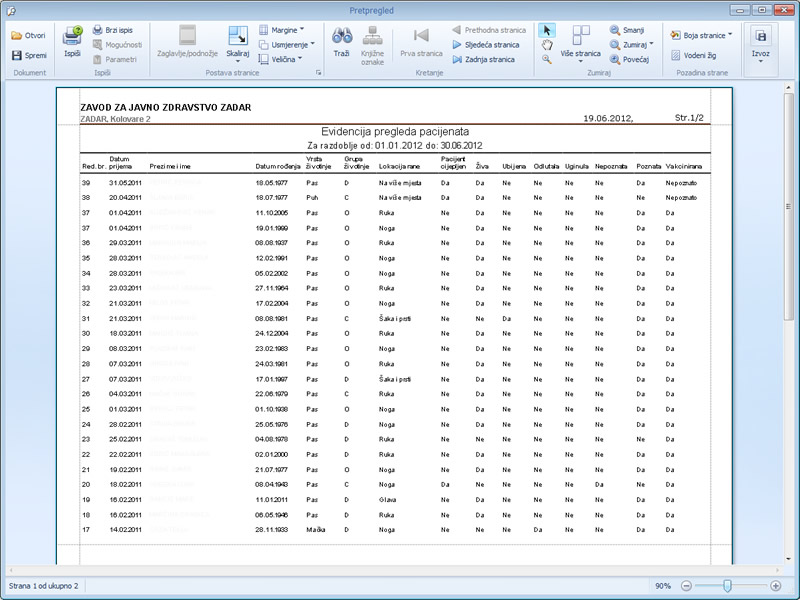Expand the Više stranica layout menu

(581, 44)
